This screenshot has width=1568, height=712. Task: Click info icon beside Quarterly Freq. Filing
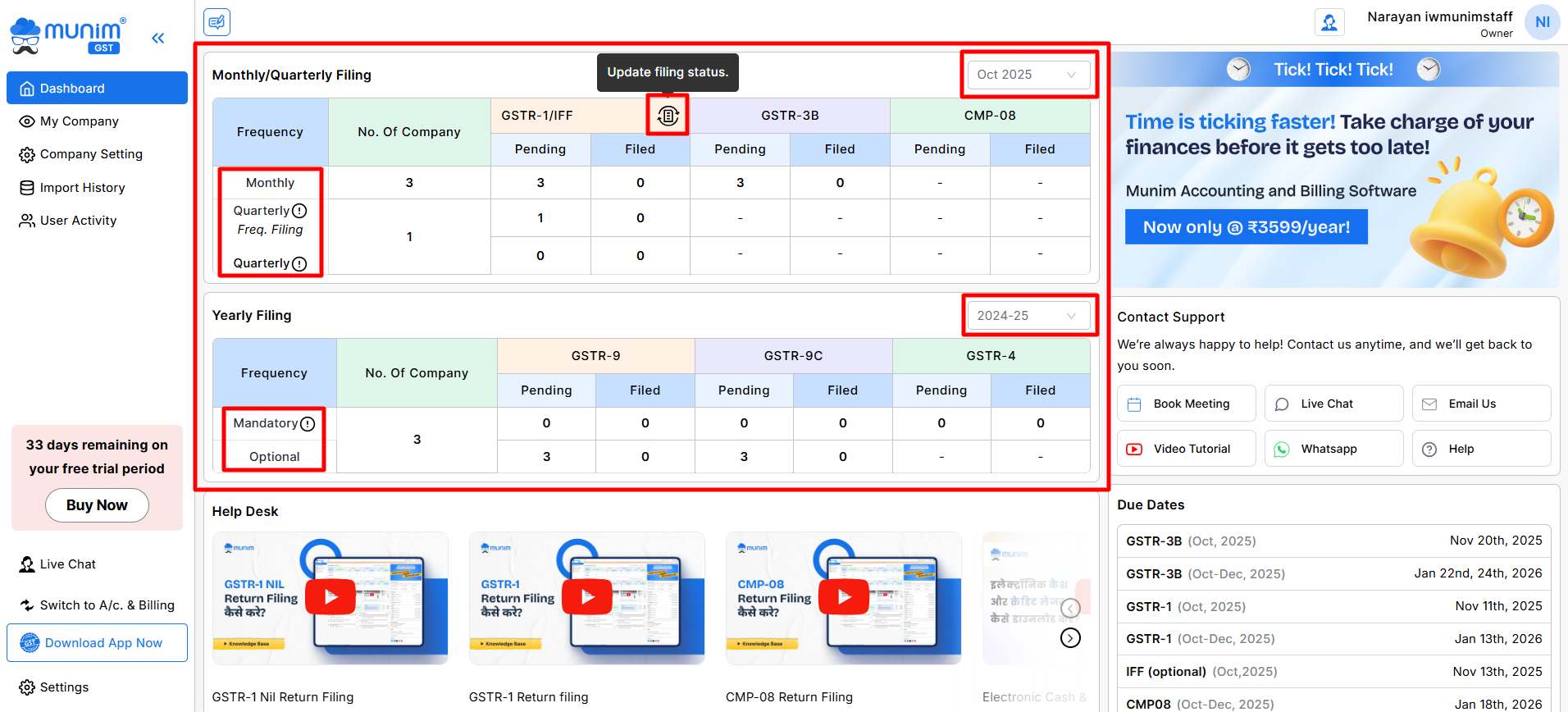click(300, 211)
